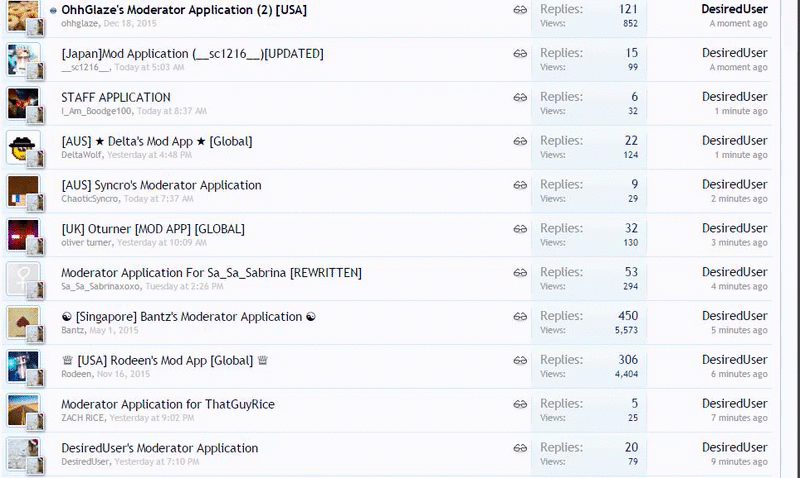The width and height of the screenshot is (800, 478).
Task: Click '3 minutes ago' timestamp on Oturner row
Action: 739,243
